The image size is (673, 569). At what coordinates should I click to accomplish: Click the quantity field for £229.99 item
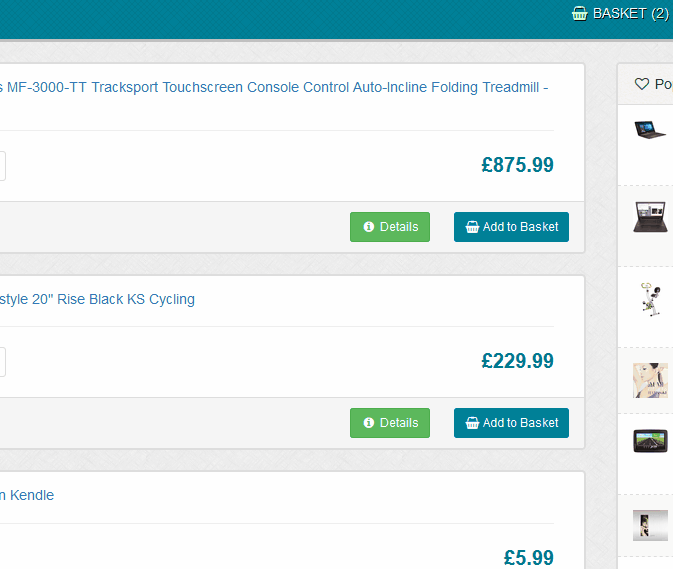[x=2, y=362]
